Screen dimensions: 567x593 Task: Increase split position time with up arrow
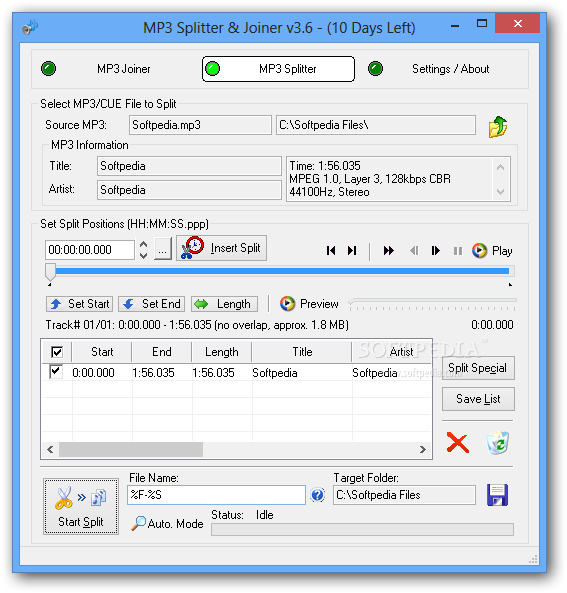(x=143, y=244)
